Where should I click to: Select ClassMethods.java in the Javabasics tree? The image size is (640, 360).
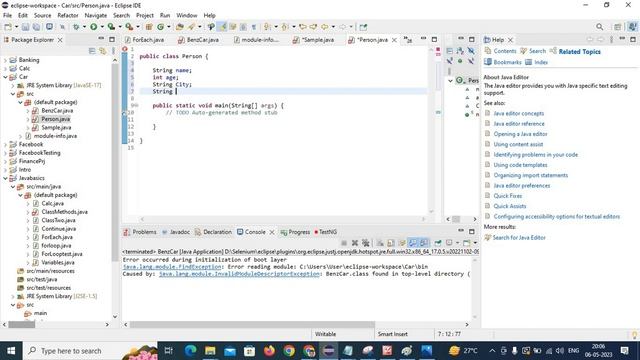tap(64, 212)
